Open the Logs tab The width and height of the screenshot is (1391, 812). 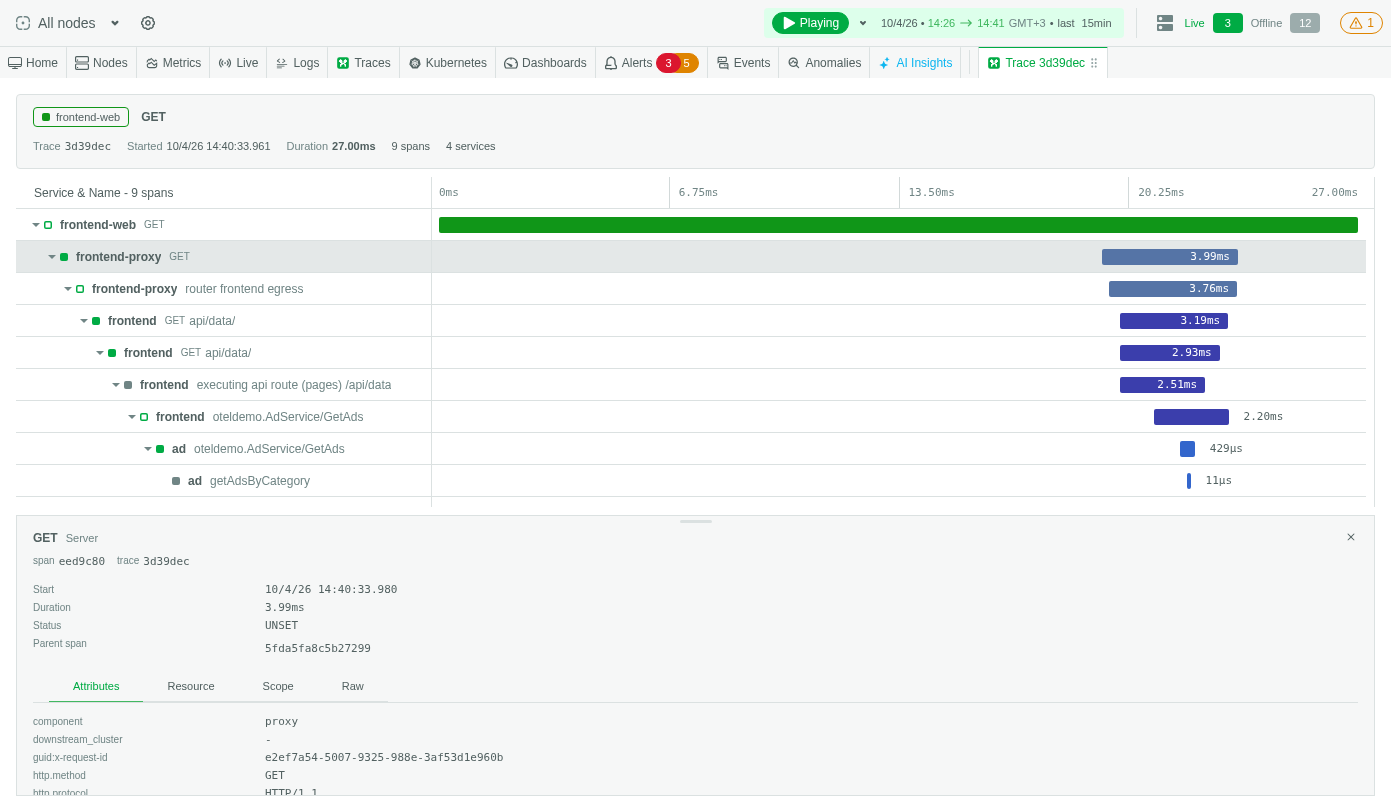click(297, 63)
